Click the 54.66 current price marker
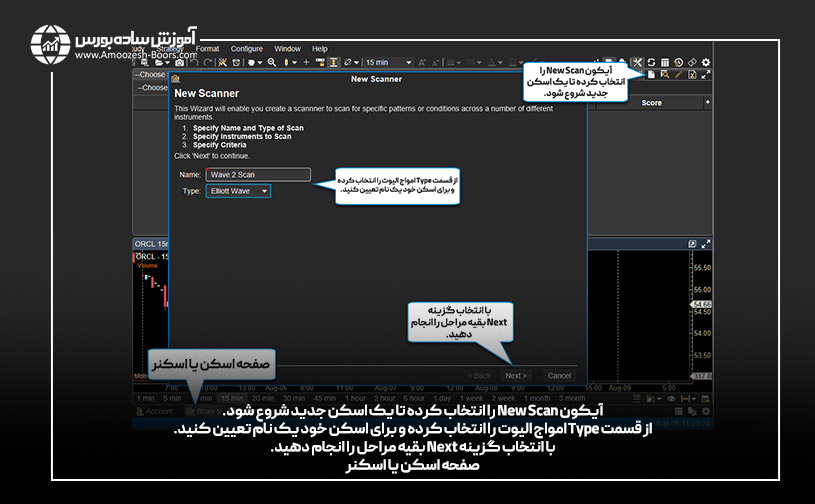Screen dimensions: 815x504 (702, 304)
